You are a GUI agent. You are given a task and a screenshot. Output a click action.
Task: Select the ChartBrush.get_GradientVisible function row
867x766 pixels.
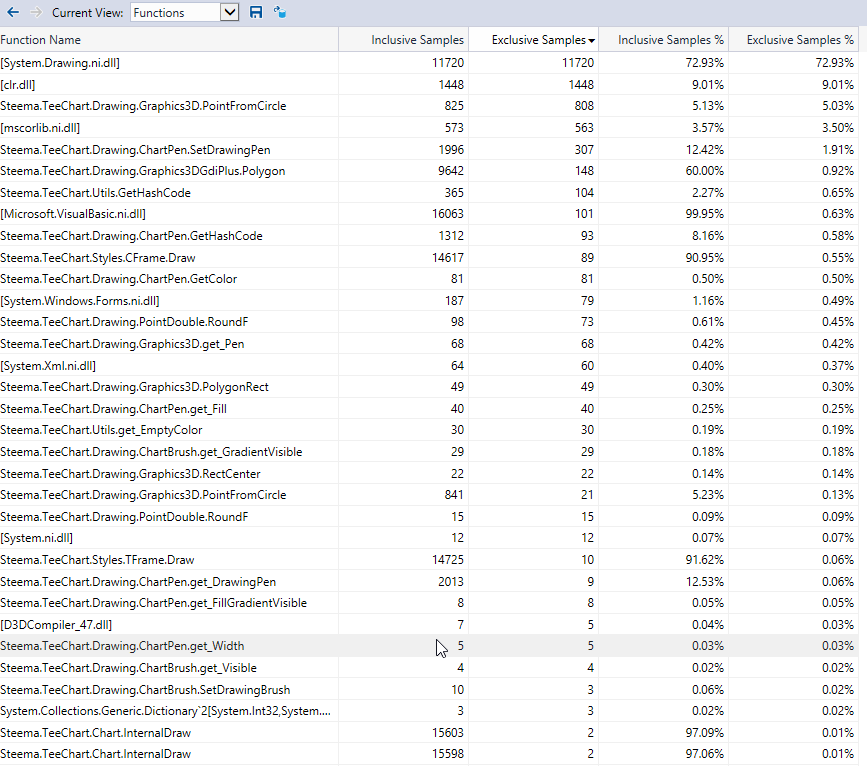(x=429, y=452)
